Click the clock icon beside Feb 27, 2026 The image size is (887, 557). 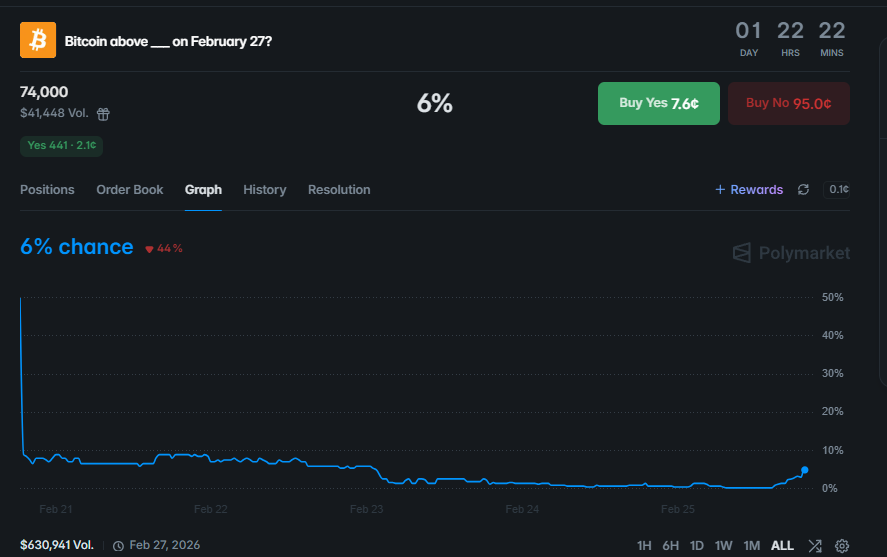[118, 546]
